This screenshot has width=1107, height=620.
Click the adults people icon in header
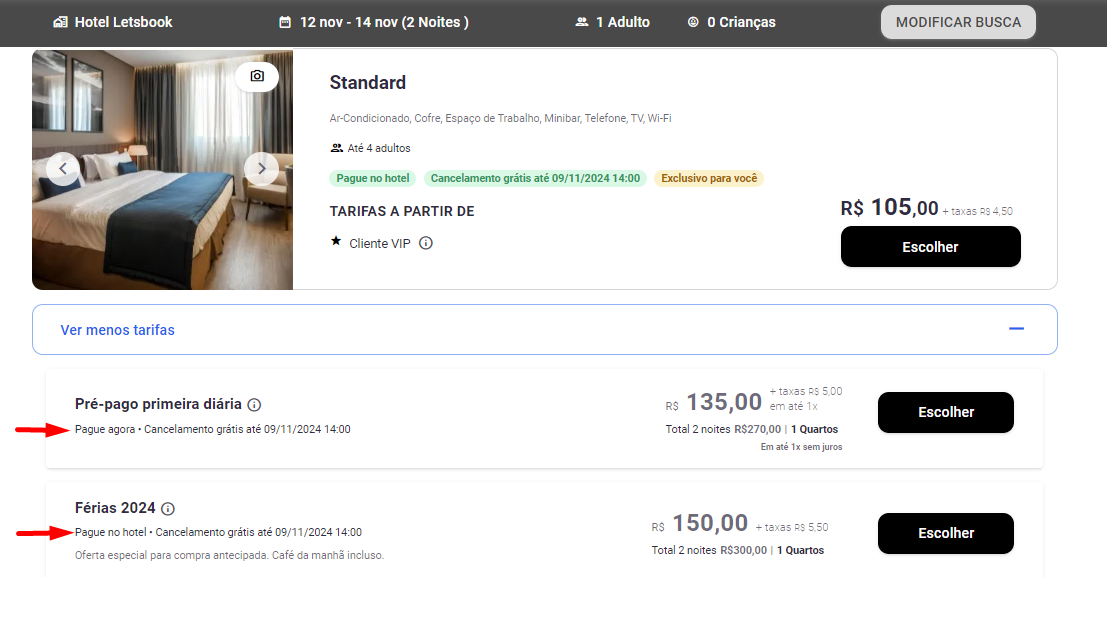click(582, 22)
